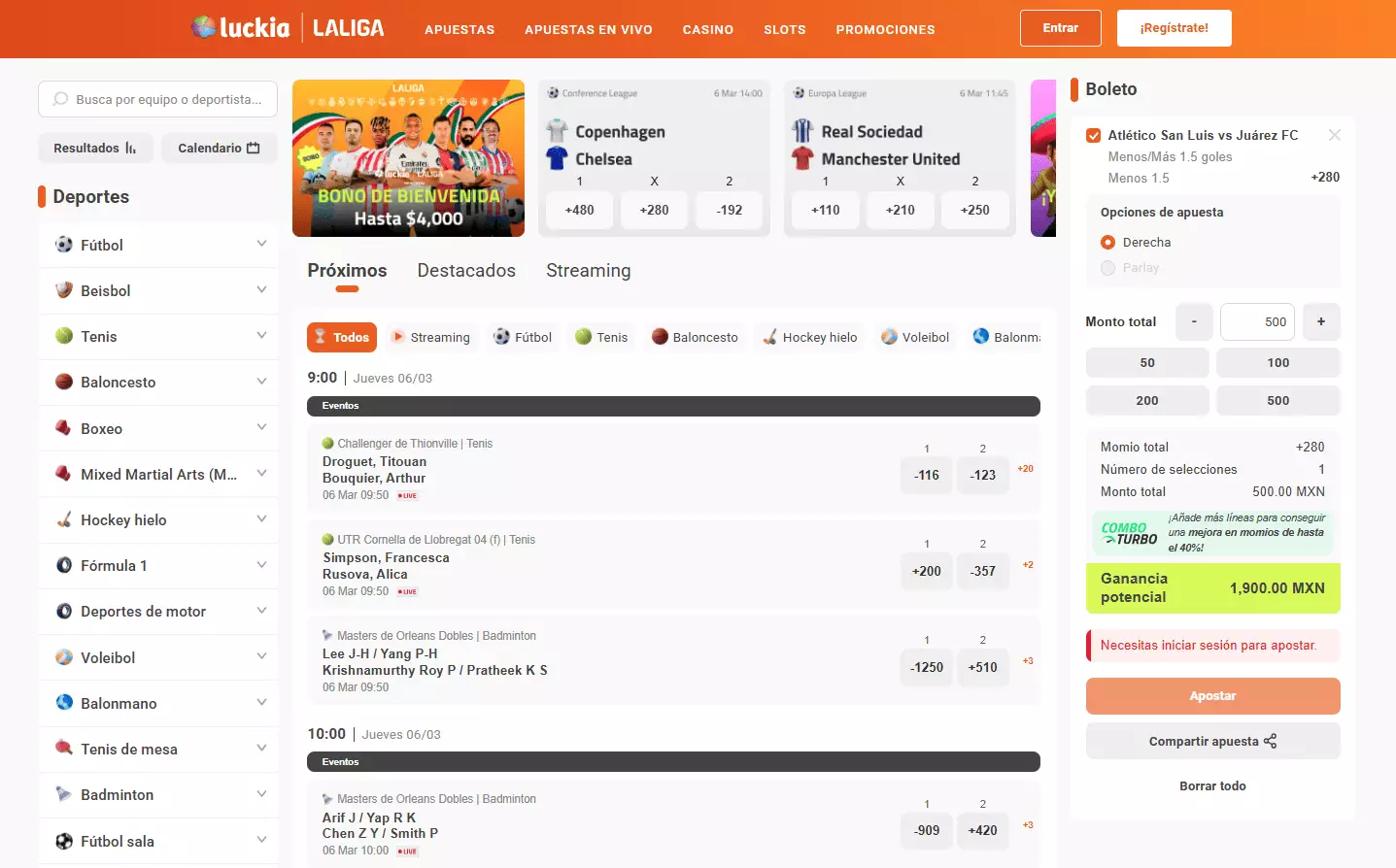This screenshot has width=1396, height=868.
Task: Expand the Badminton category chevron
Action: [x=261, y=793]
